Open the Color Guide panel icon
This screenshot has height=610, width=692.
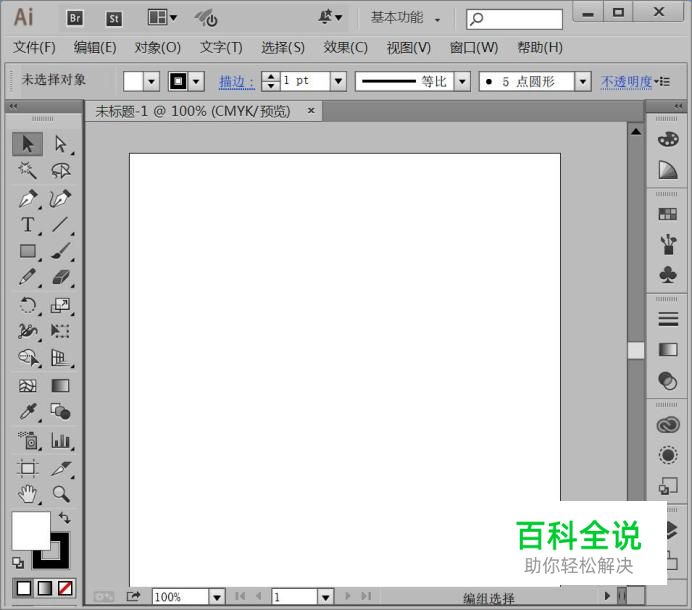pyautogui.click(x=668, y=170)
